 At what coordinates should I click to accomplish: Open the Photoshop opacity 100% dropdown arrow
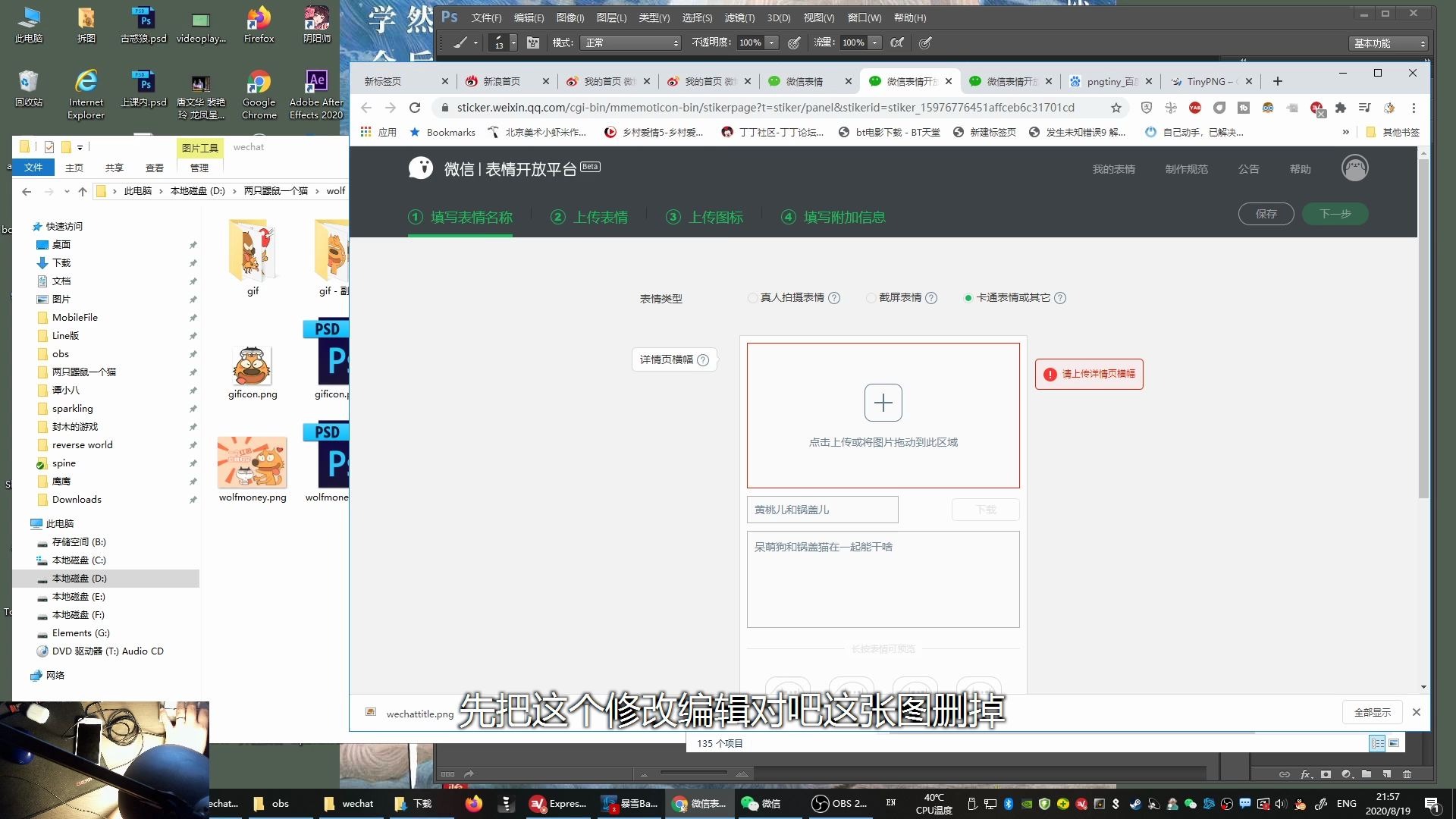(x=772, y=43)
